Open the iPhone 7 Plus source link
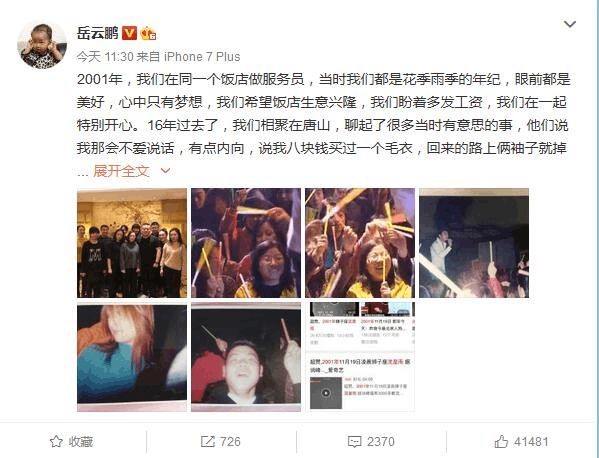 202,57
